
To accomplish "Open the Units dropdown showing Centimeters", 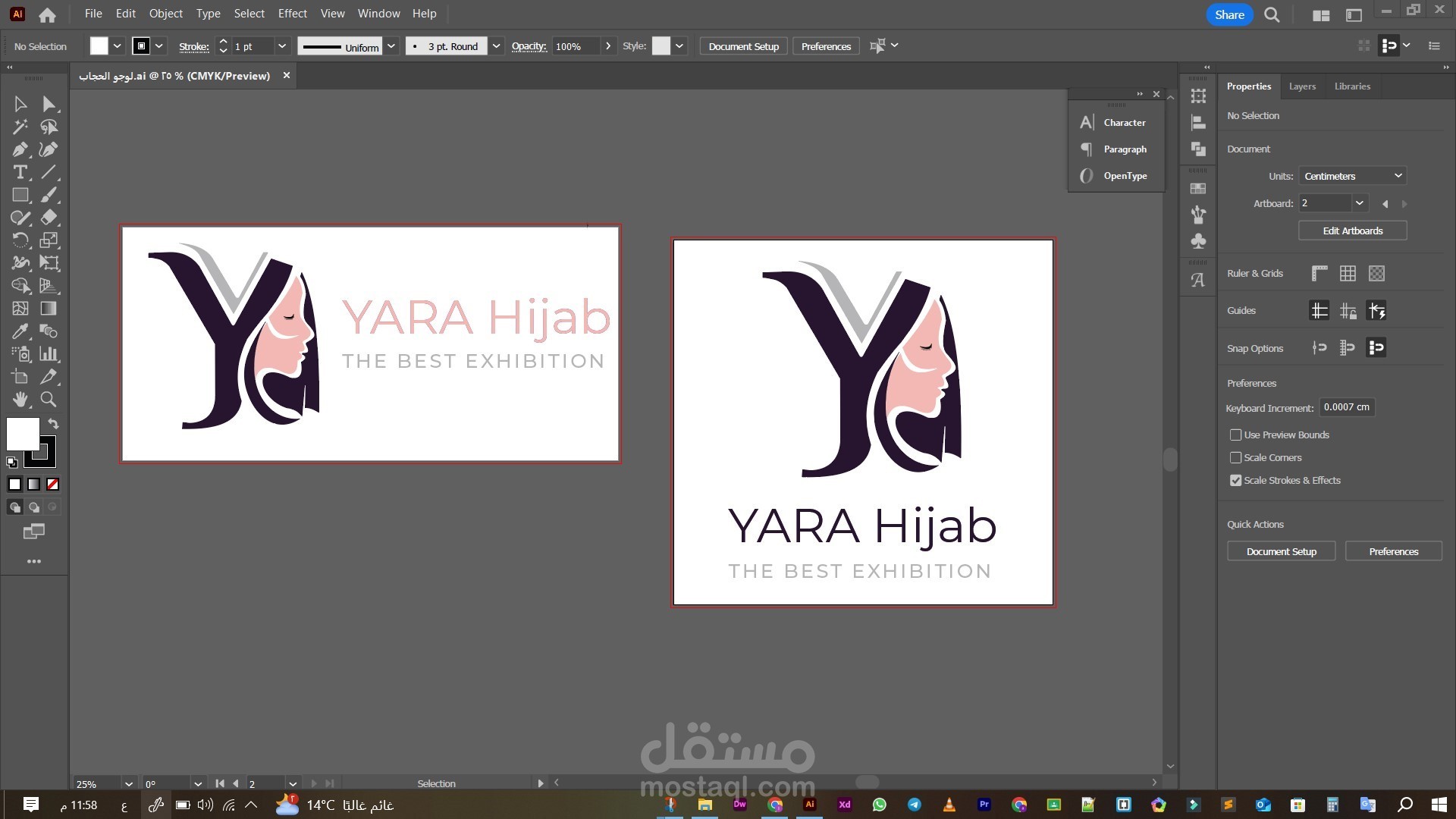I will click(x=1352, y=176).
